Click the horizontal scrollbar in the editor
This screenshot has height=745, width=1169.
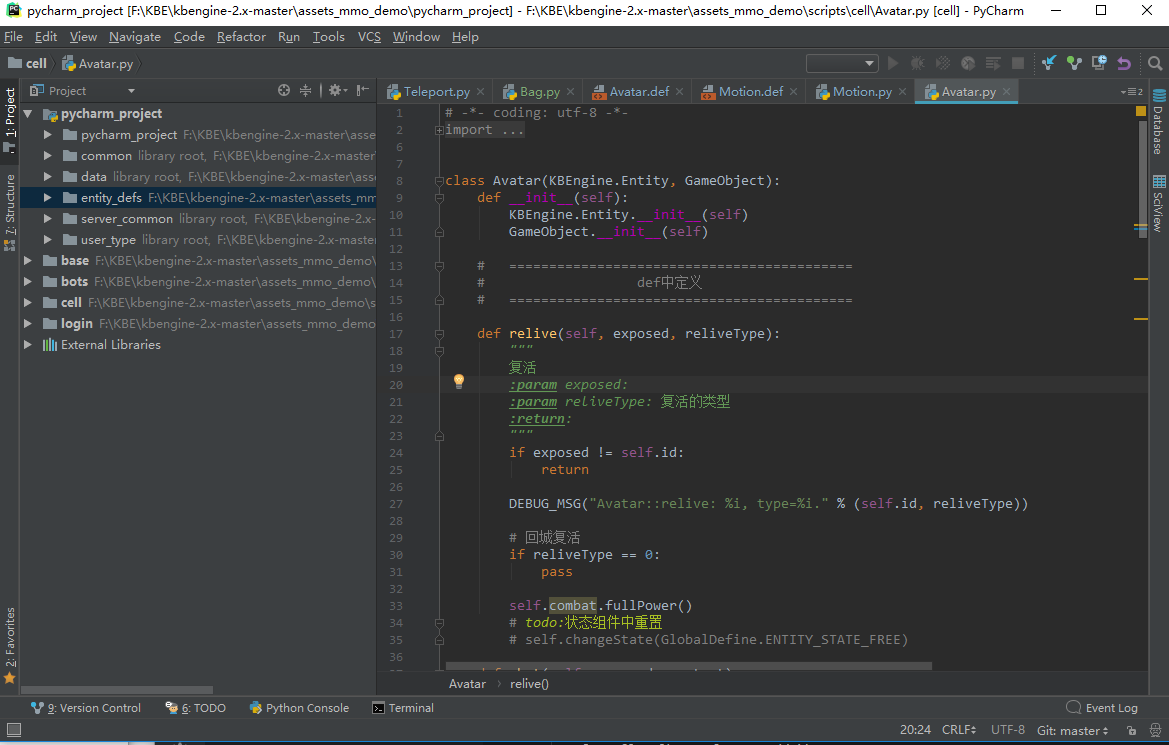(x=688, y=665)
